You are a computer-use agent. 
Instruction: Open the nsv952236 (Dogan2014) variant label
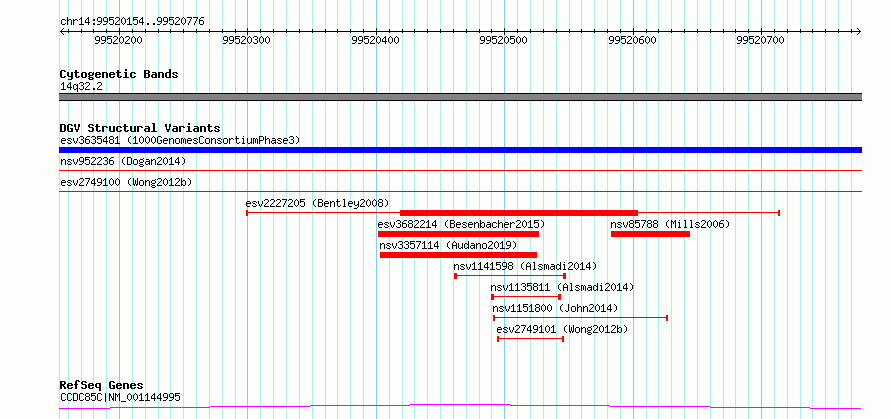(123, 161)
